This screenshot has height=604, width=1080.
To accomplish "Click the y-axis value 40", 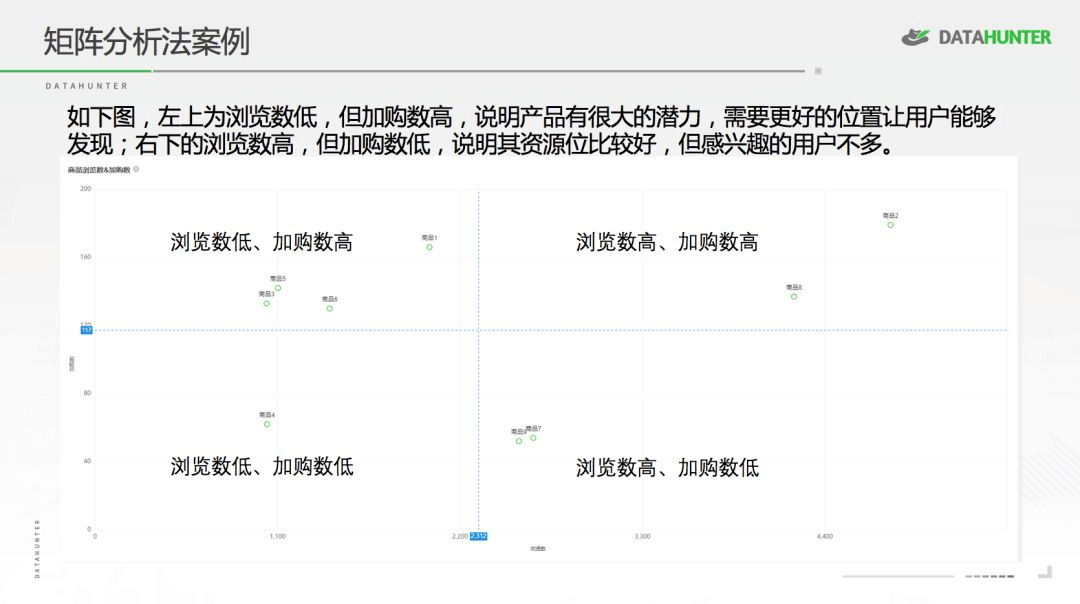I will [x=87, y=461].
